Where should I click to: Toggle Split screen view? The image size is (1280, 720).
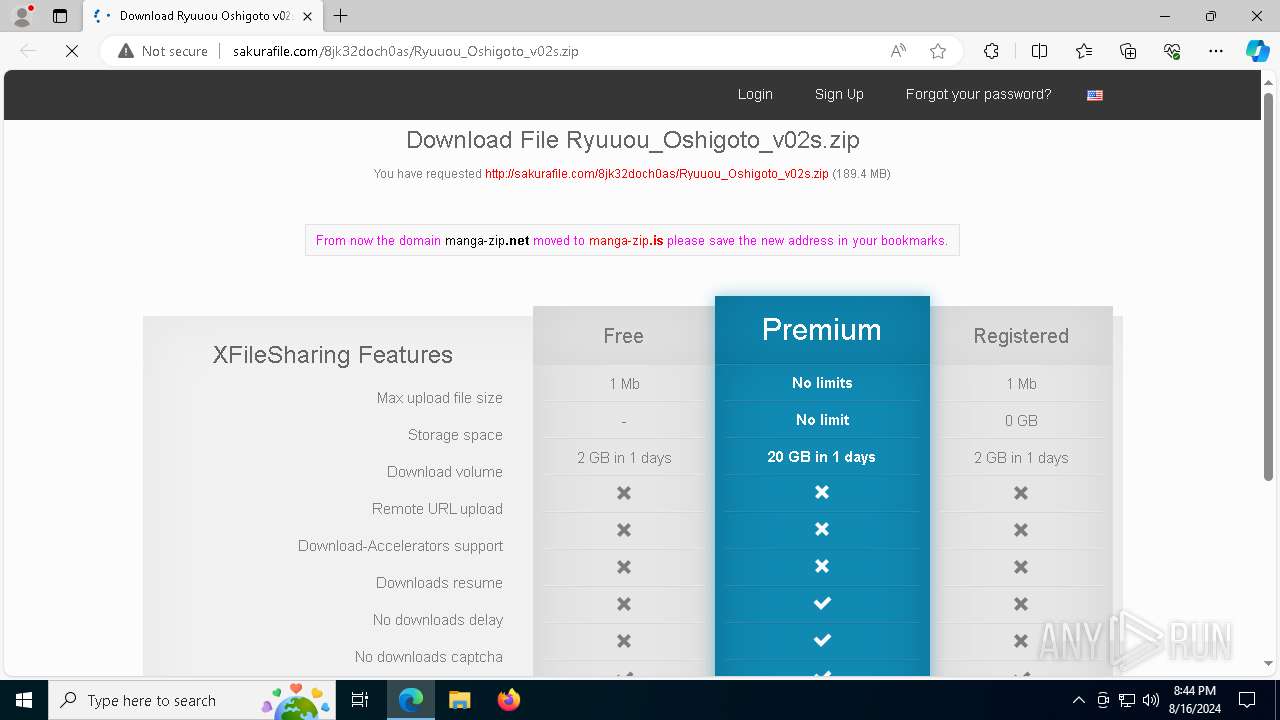(1039, 51)
